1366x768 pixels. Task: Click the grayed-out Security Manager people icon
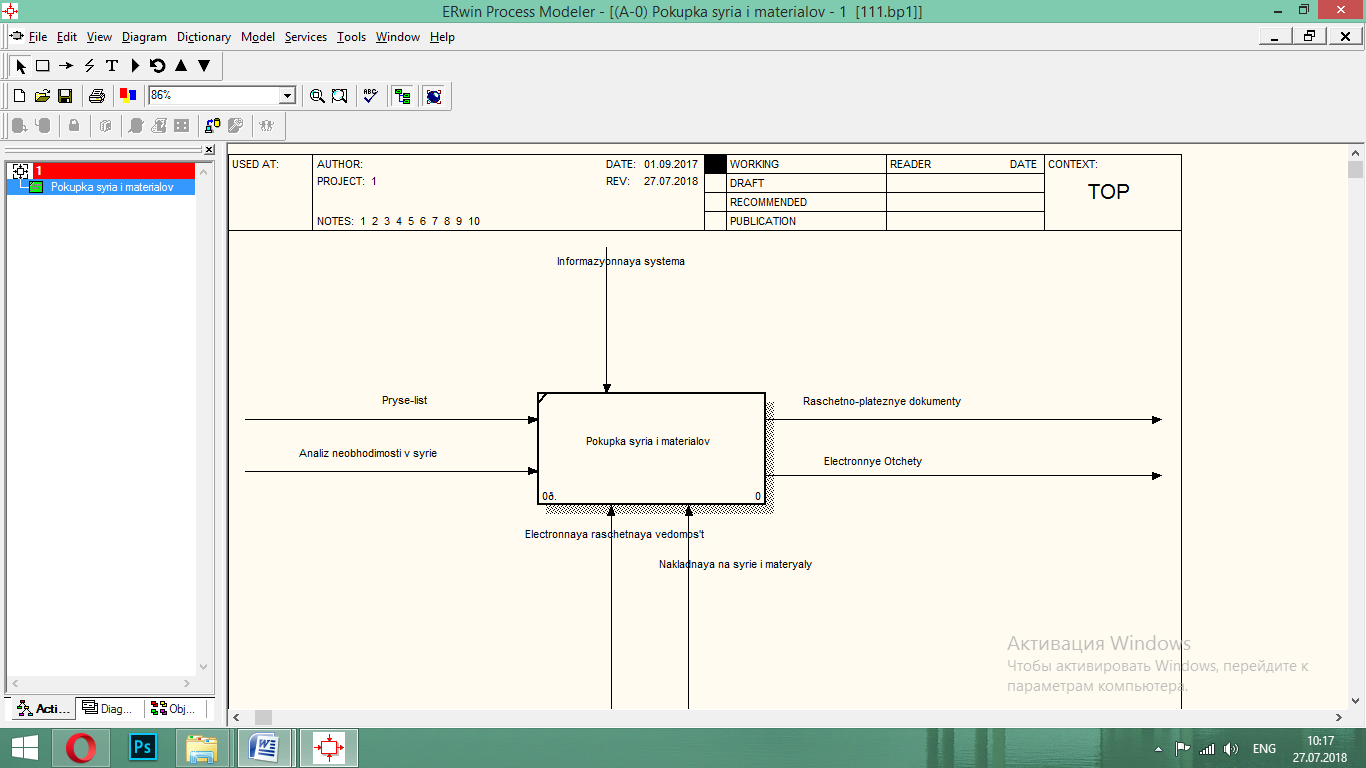267,126
